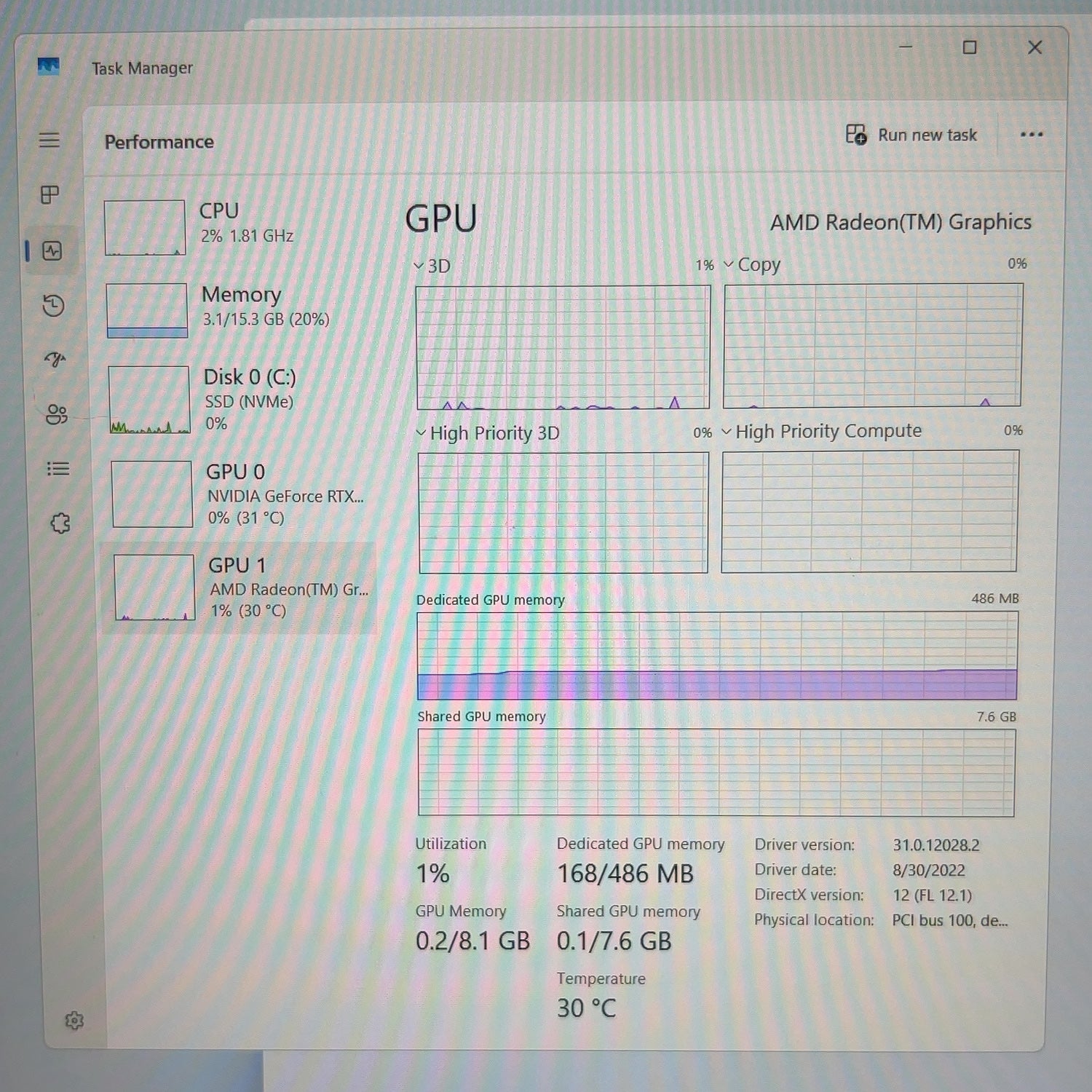This screenshot has height=1092, width=1092.
Task: Click the driver date 8/30/2022 value
Action: (x=929, y=871)
